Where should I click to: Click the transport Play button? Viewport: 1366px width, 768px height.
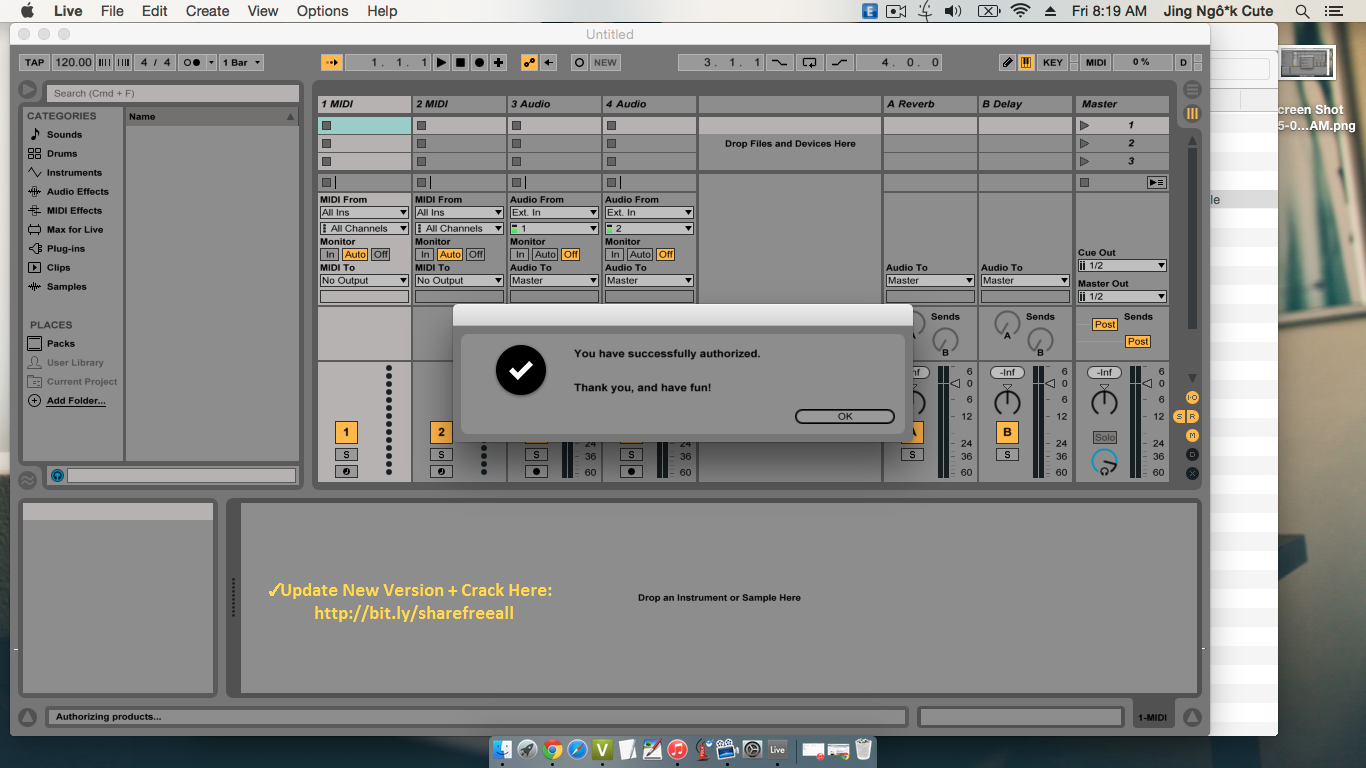[x=442, y=62]
